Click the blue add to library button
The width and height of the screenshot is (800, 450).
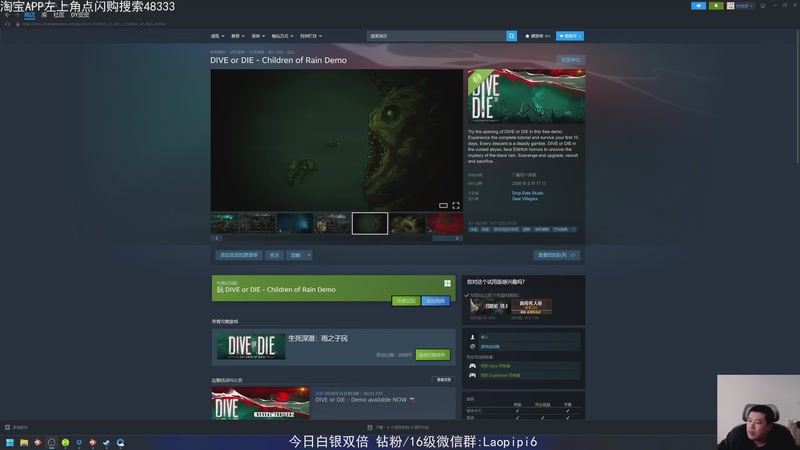436,301
